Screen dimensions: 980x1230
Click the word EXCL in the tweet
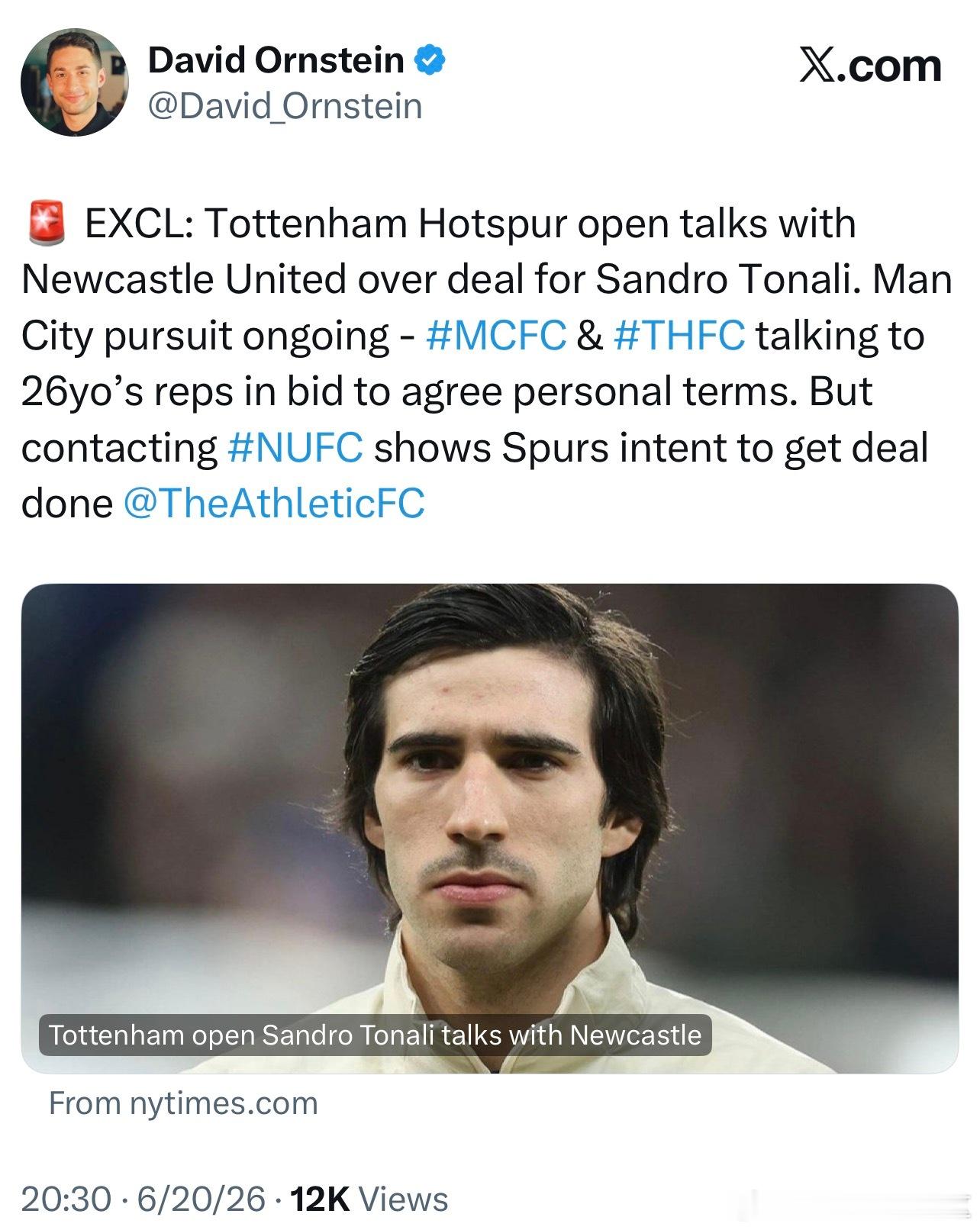(x=138, y=224)
